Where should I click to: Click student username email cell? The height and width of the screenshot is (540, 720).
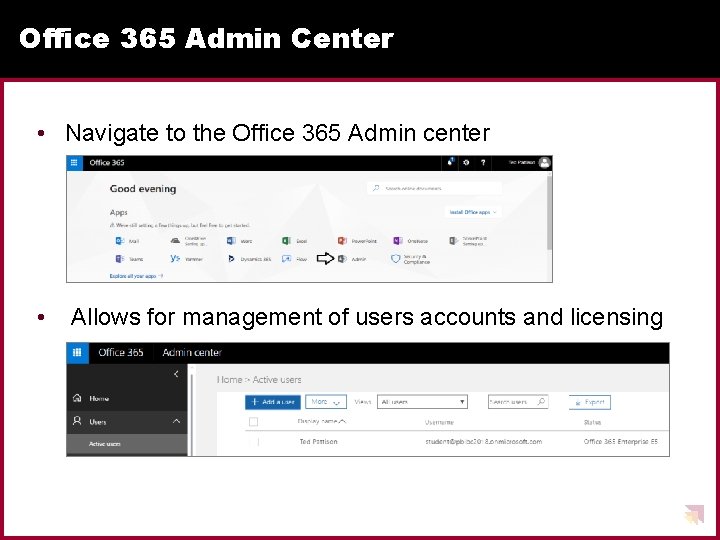[483, 441]
